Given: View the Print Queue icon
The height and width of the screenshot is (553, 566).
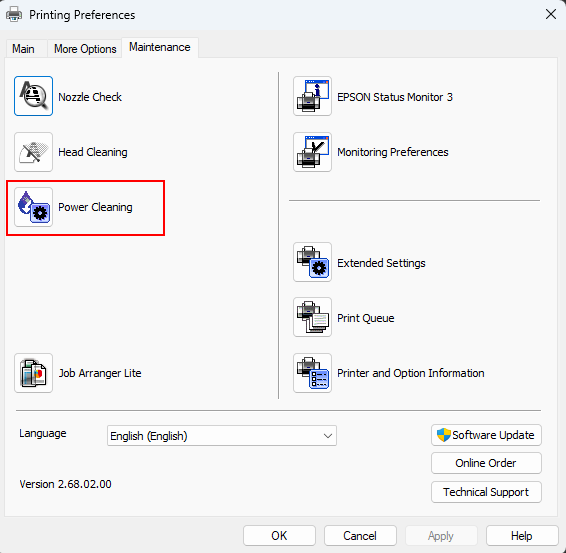Looking at the screenshot, I should [x=313, y=317].
